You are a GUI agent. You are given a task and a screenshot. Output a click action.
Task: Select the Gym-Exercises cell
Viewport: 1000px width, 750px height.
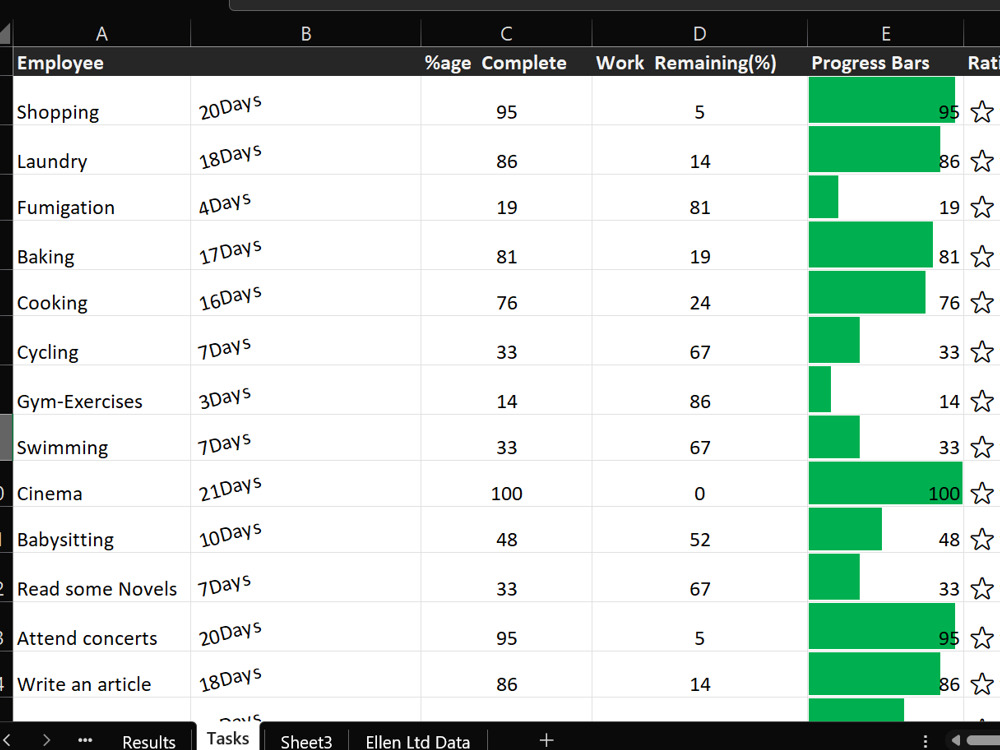tap(101, 390)
